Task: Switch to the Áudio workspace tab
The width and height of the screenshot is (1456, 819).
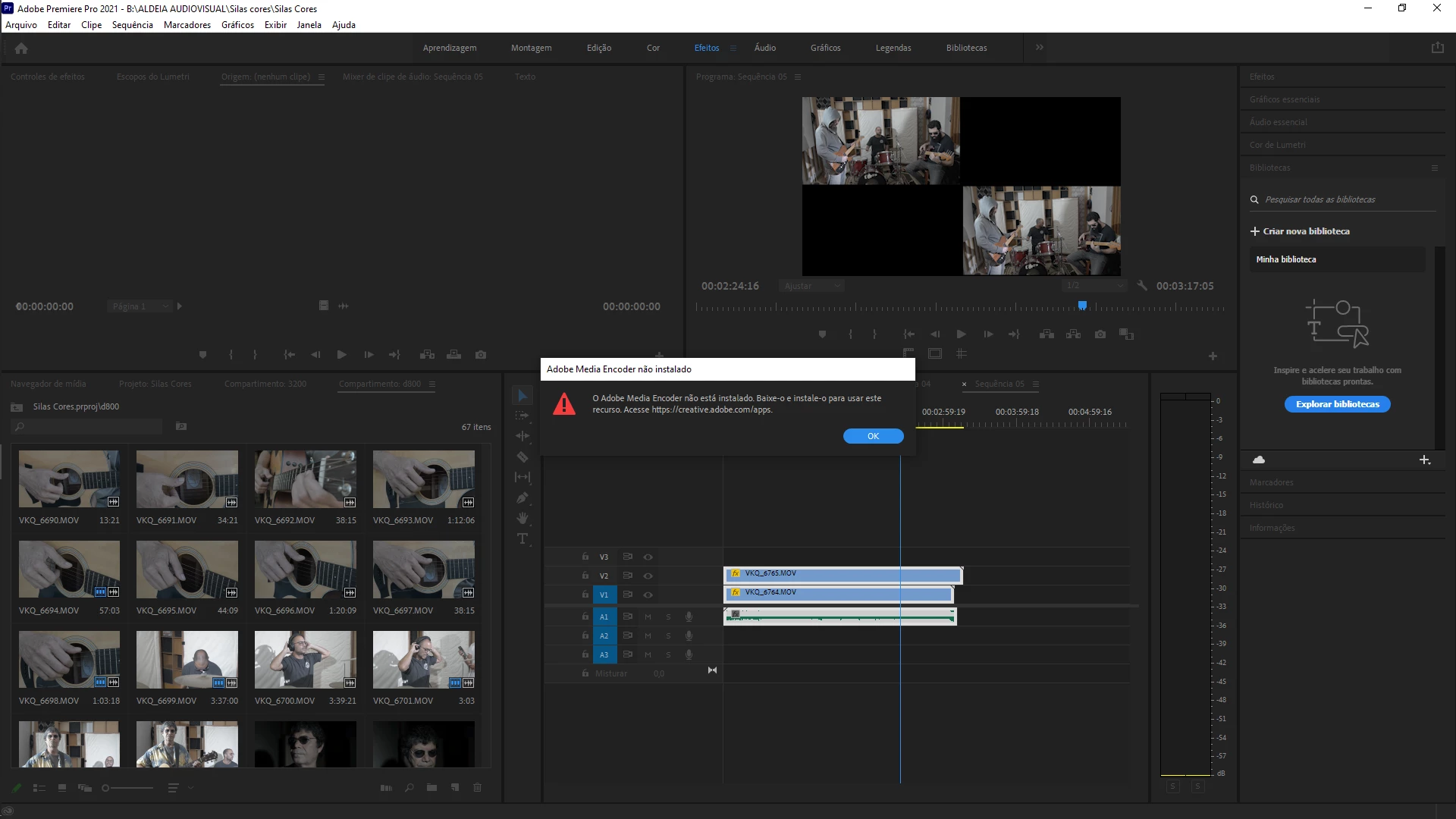Action: click(x=764, y=48)
